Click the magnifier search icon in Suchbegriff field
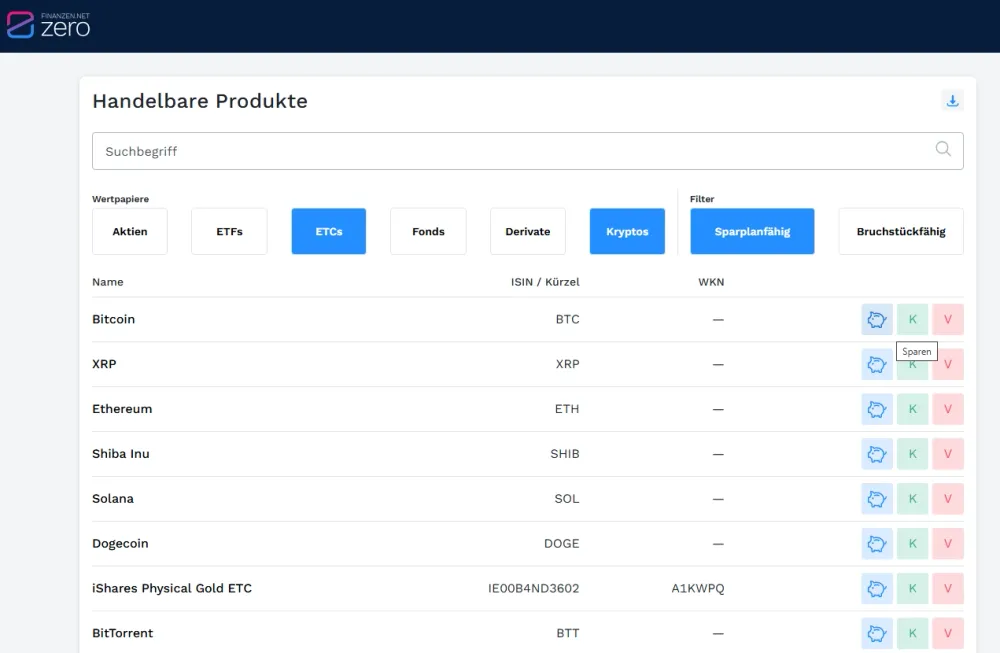Screen dimensions: 1000x653 pos(943,149)
